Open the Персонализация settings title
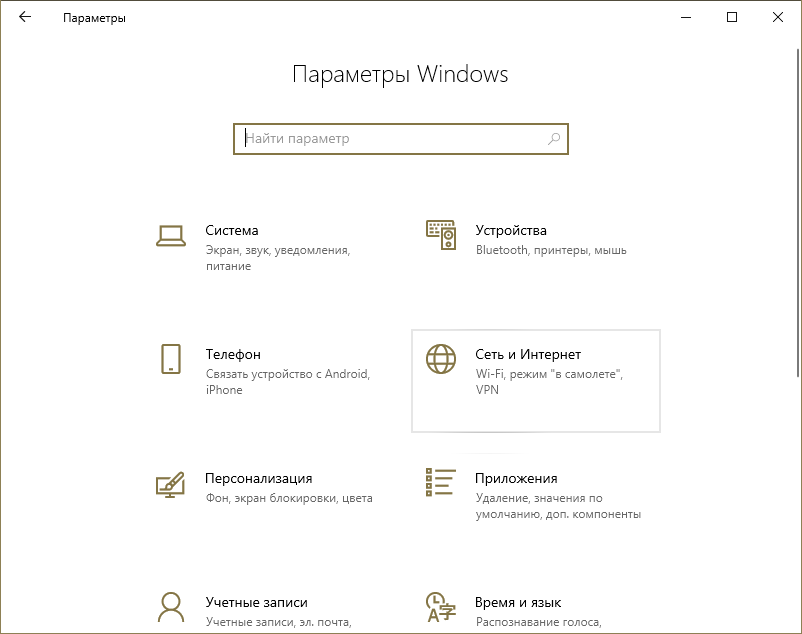 pyautogui.click(x=259, y=479)
